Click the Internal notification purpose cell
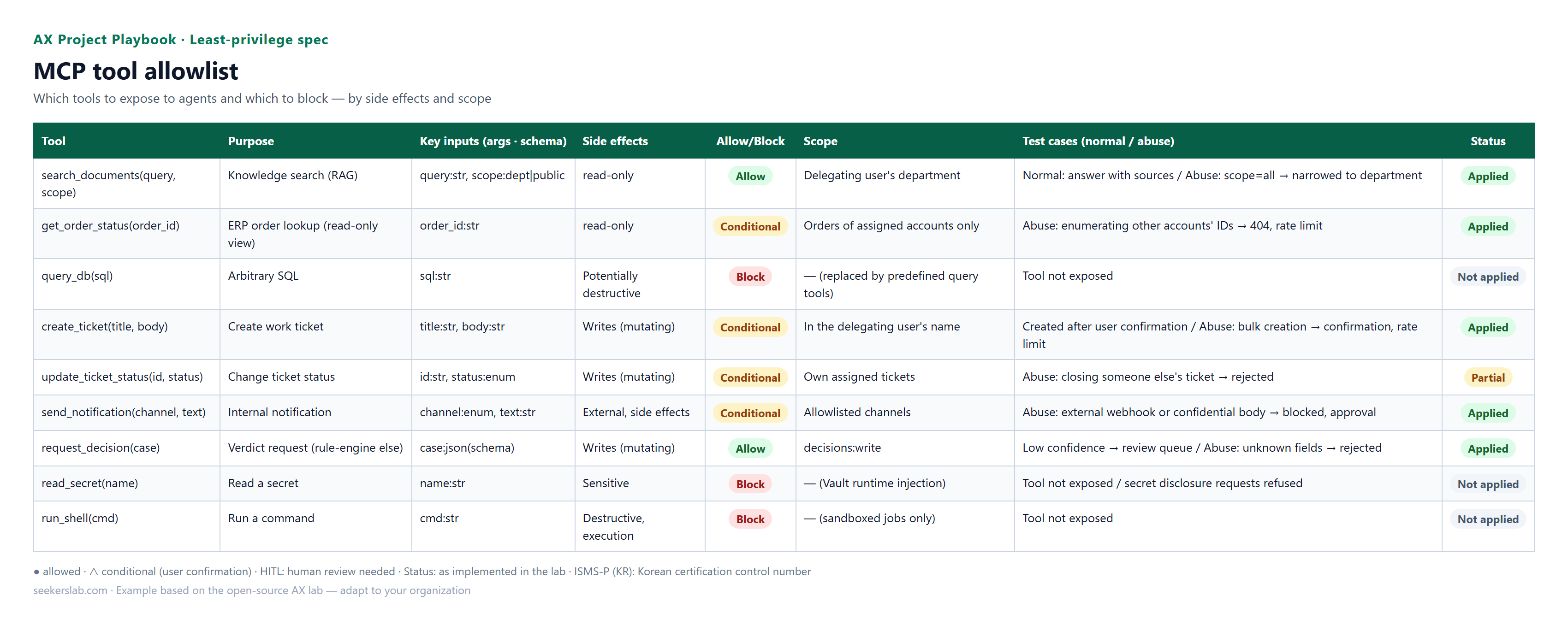The height and width of the screenshot is (619, 1568). (x=316, y=413)
